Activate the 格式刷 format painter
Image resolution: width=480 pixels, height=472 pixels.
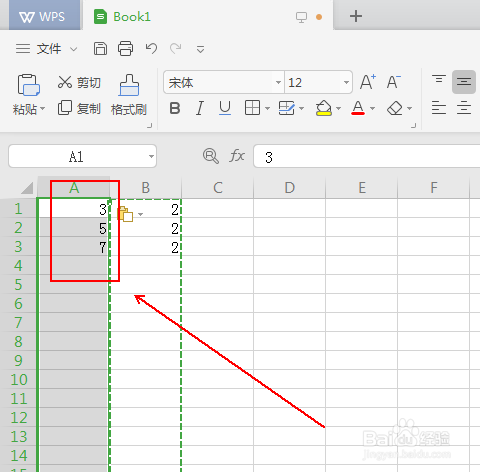coord(129,95)
